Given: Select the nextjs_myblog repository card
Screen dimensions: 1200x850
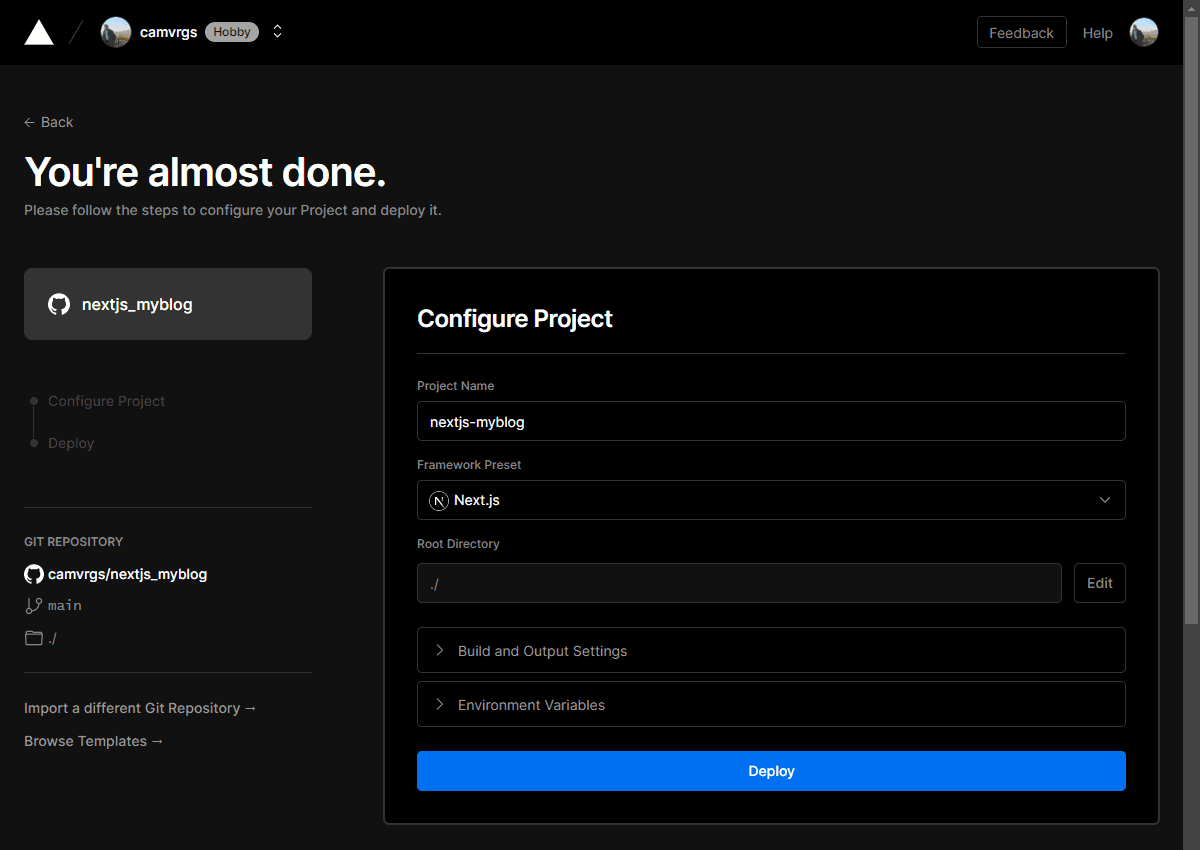Looking at the screenshot, I should [x=168, y=304].
